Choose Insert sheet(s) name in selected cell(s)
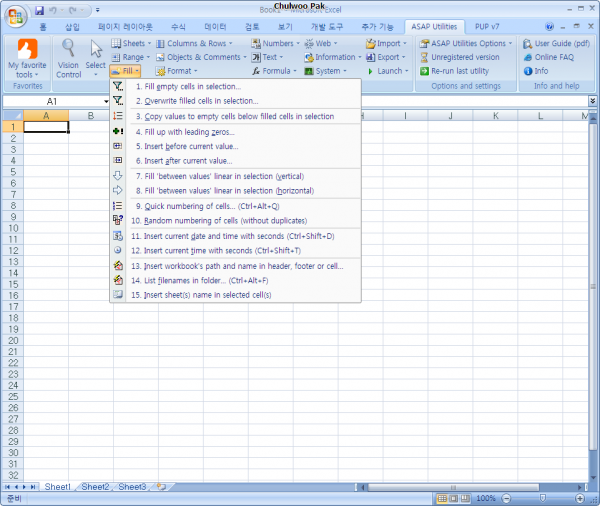Screen dimensions: 600x506 (x=235, y=295)
